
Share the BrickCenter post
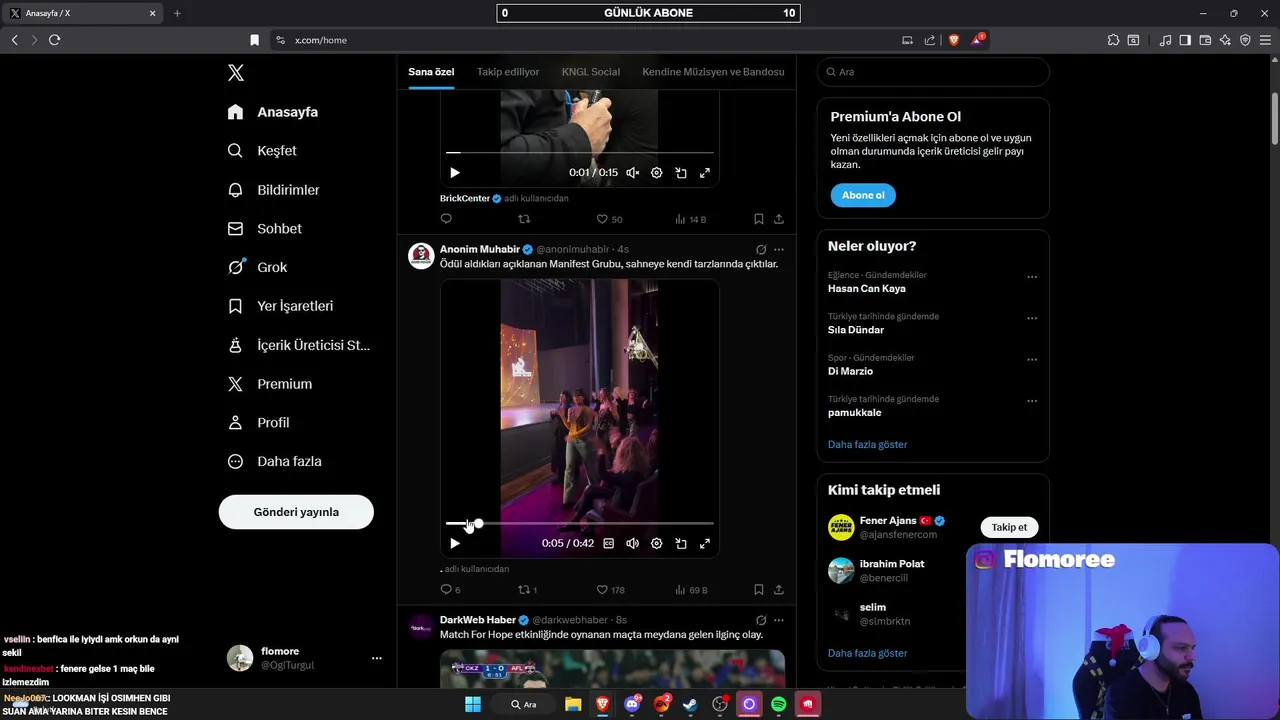(779, 219)
